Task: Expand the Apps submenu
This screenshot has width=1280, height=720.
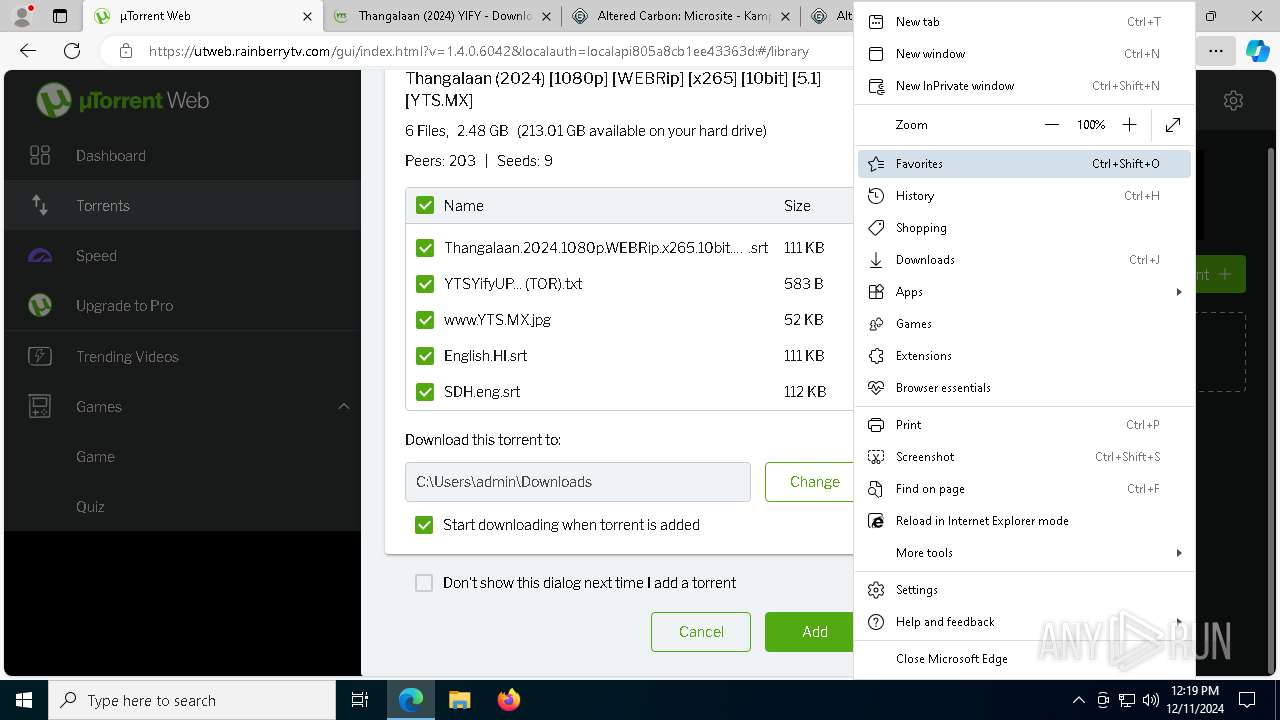Action: tap(1179, 291)
